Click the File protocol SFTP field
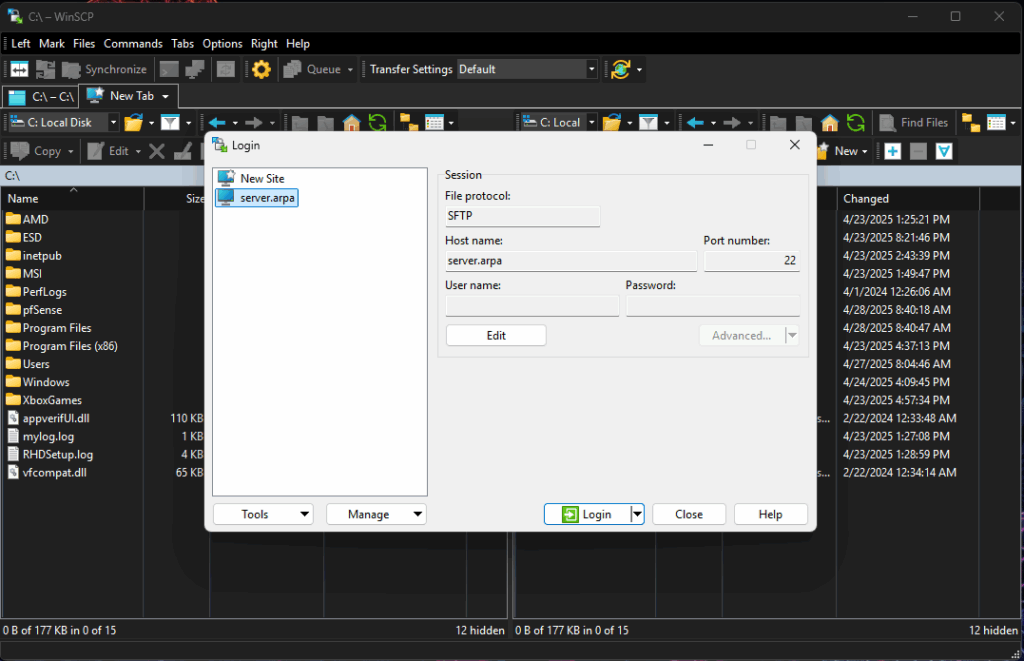This screenshot has height=661, width=1024. coord(522,216)
